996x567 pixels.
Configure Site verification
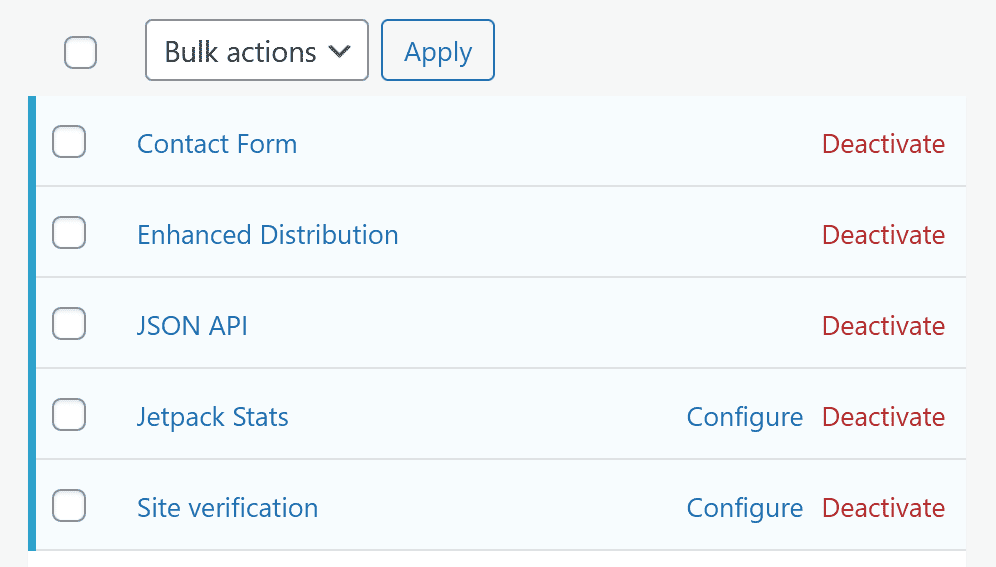click(x=744, y=509)
